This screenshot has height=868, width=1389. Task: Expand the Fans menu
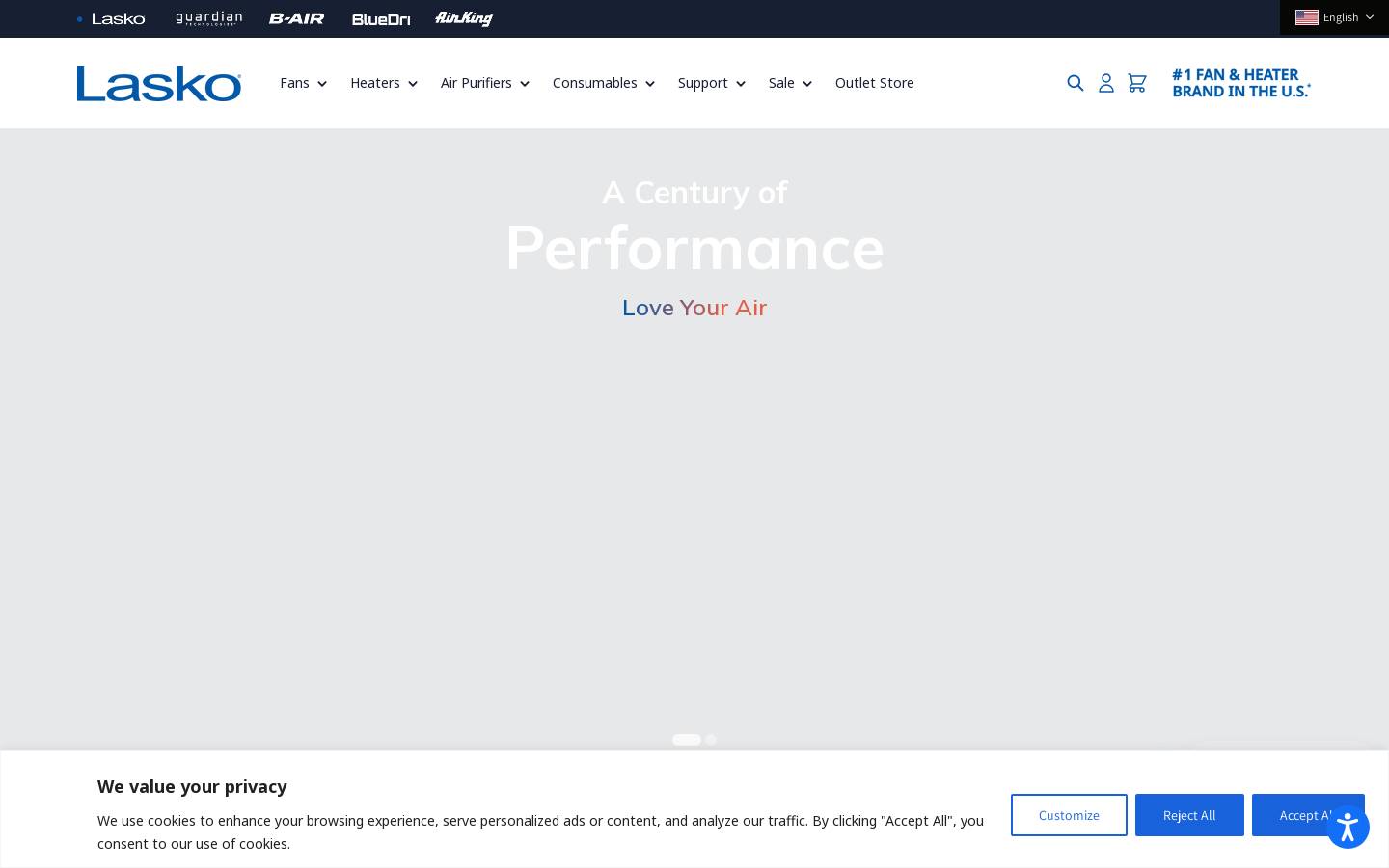coord(303,83)
